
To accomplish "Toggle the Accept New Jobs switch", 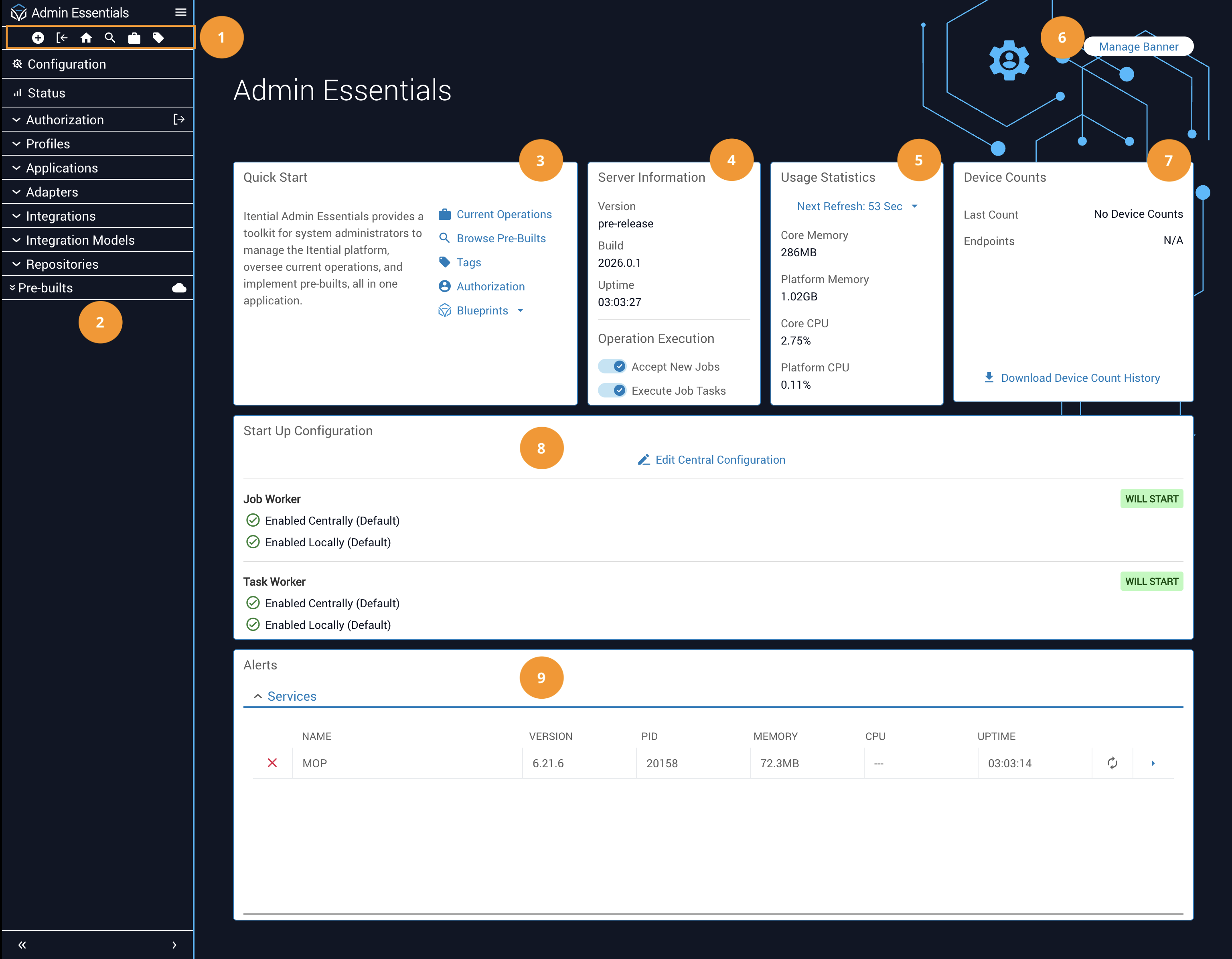I will tap(612, 367).
